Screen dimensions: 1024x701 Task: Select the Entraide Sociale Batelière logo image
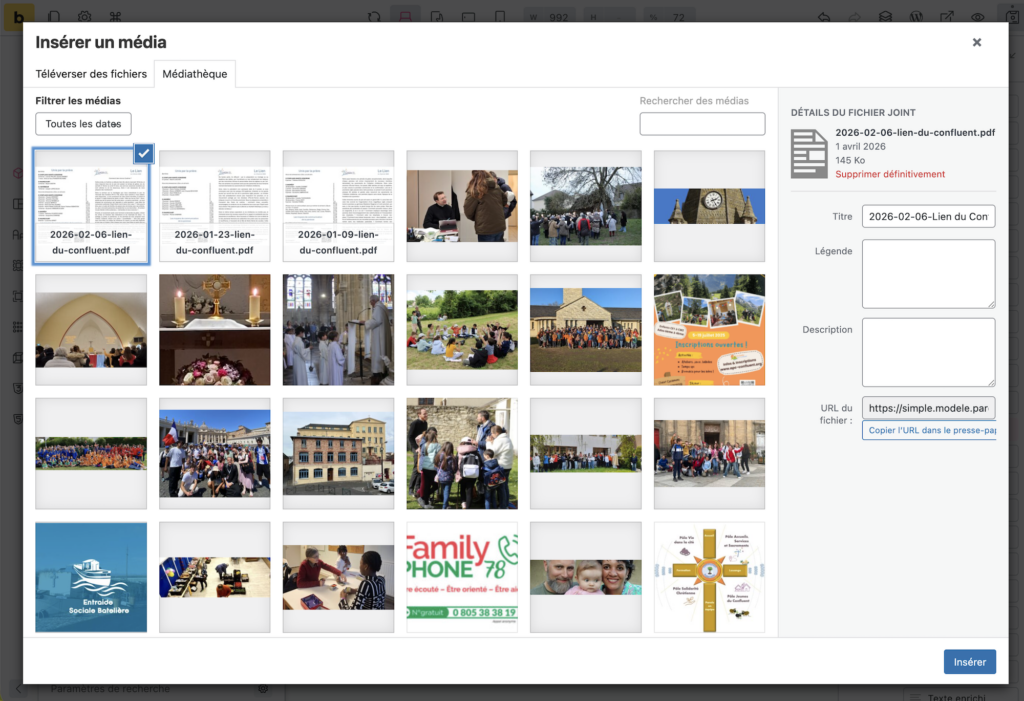91,577
